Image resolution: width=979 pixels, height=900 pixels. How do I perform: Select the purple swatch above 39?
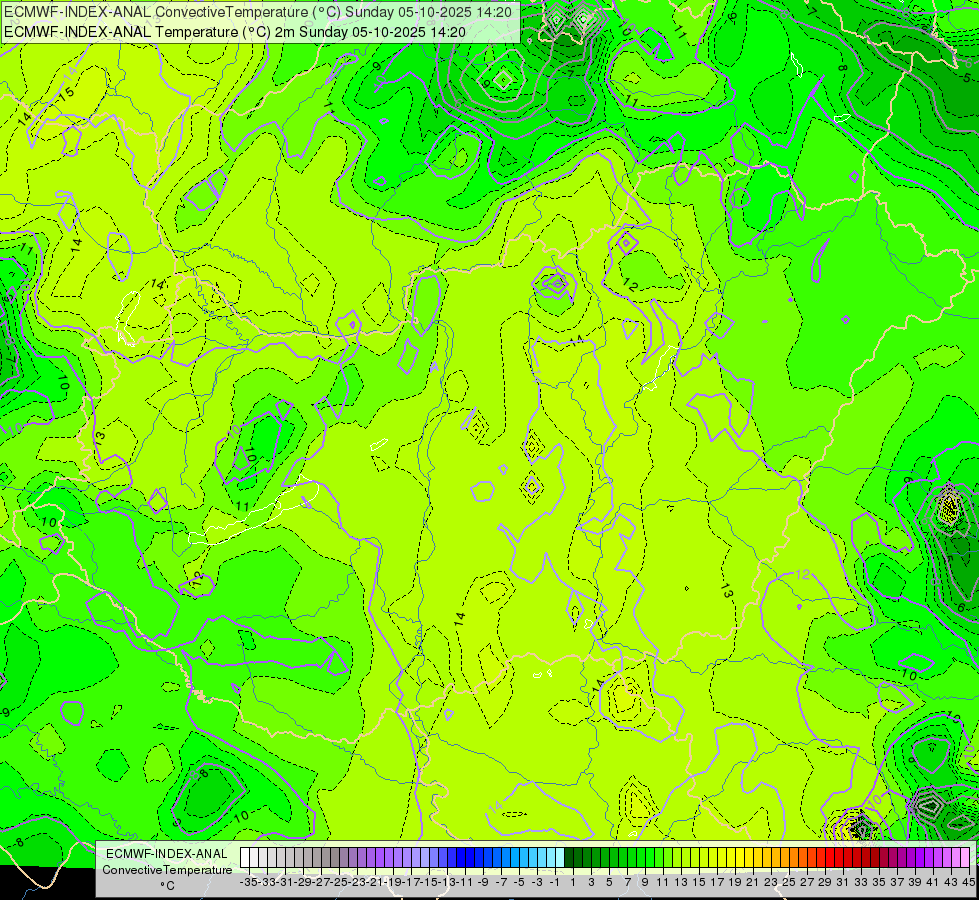[912, 858]
